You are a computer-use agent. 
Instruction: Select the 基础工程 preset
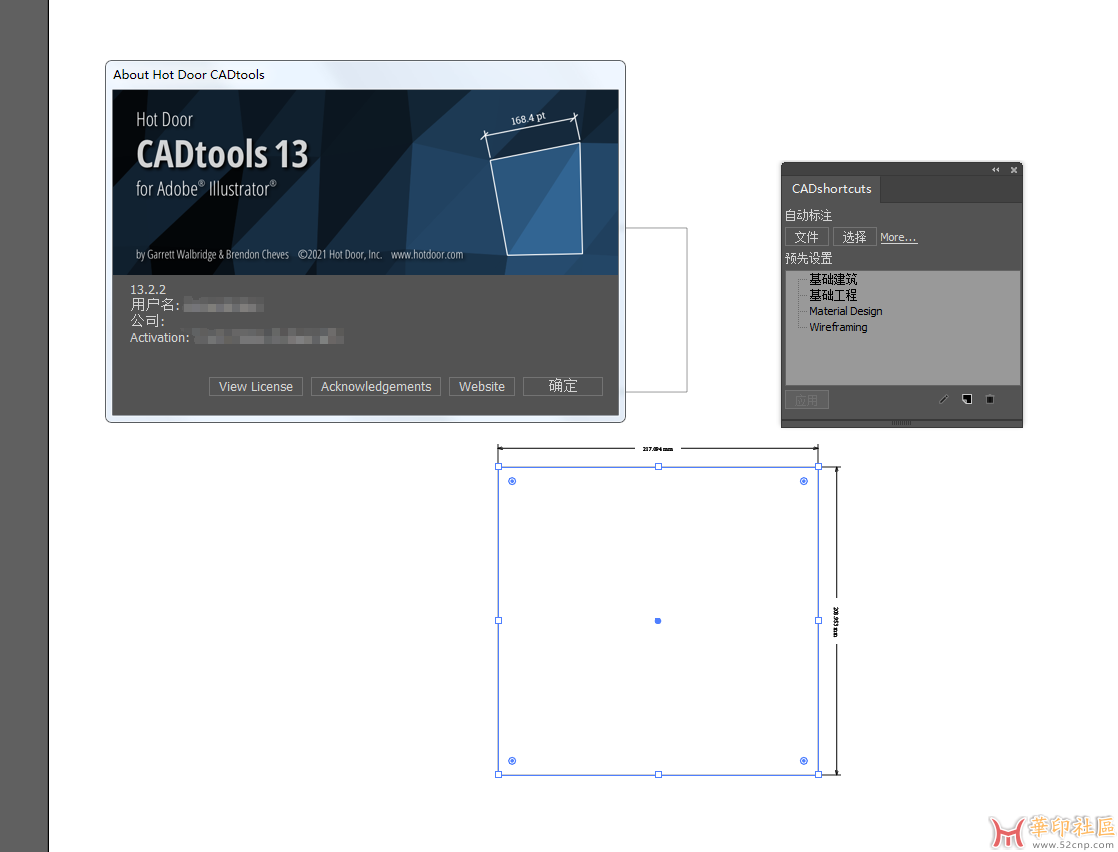click(833, 295)
